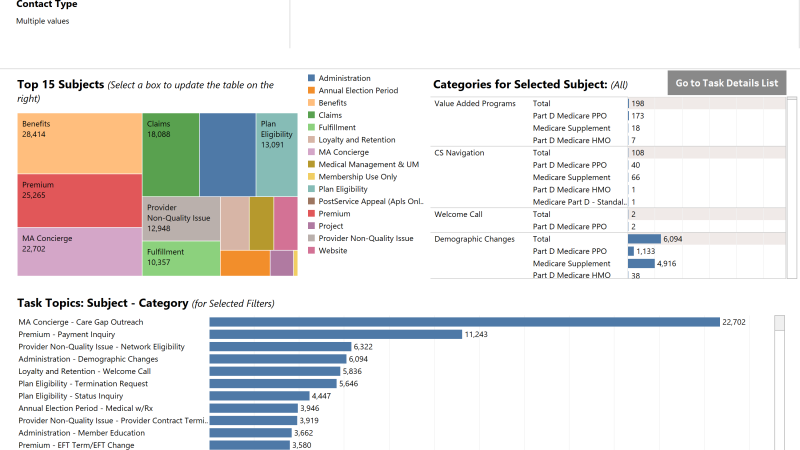Click 'Medicare Part D - Standal..' row label
The height and width of the screenshot is (450, 800).
click(580, 202)
